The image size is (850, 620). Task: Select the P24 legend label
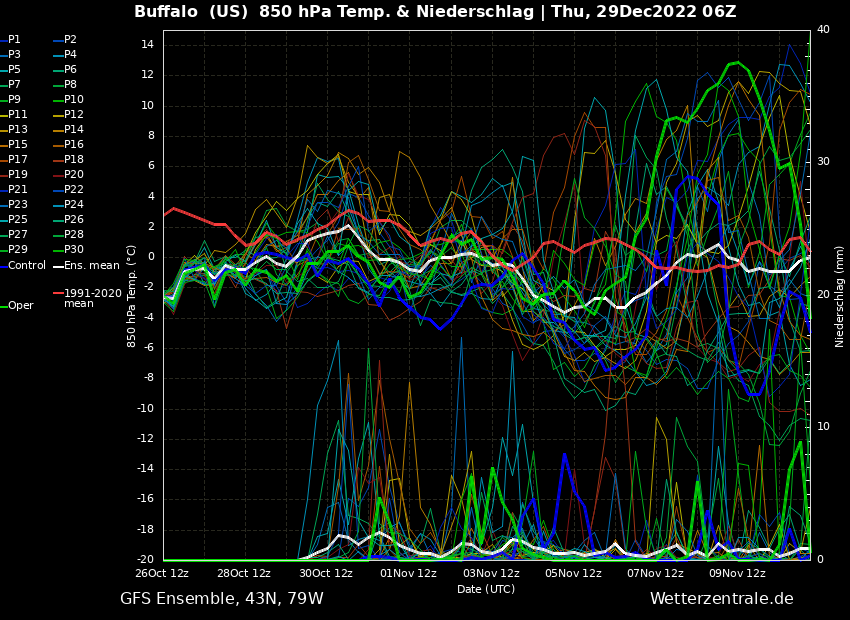tap(74, 205)
